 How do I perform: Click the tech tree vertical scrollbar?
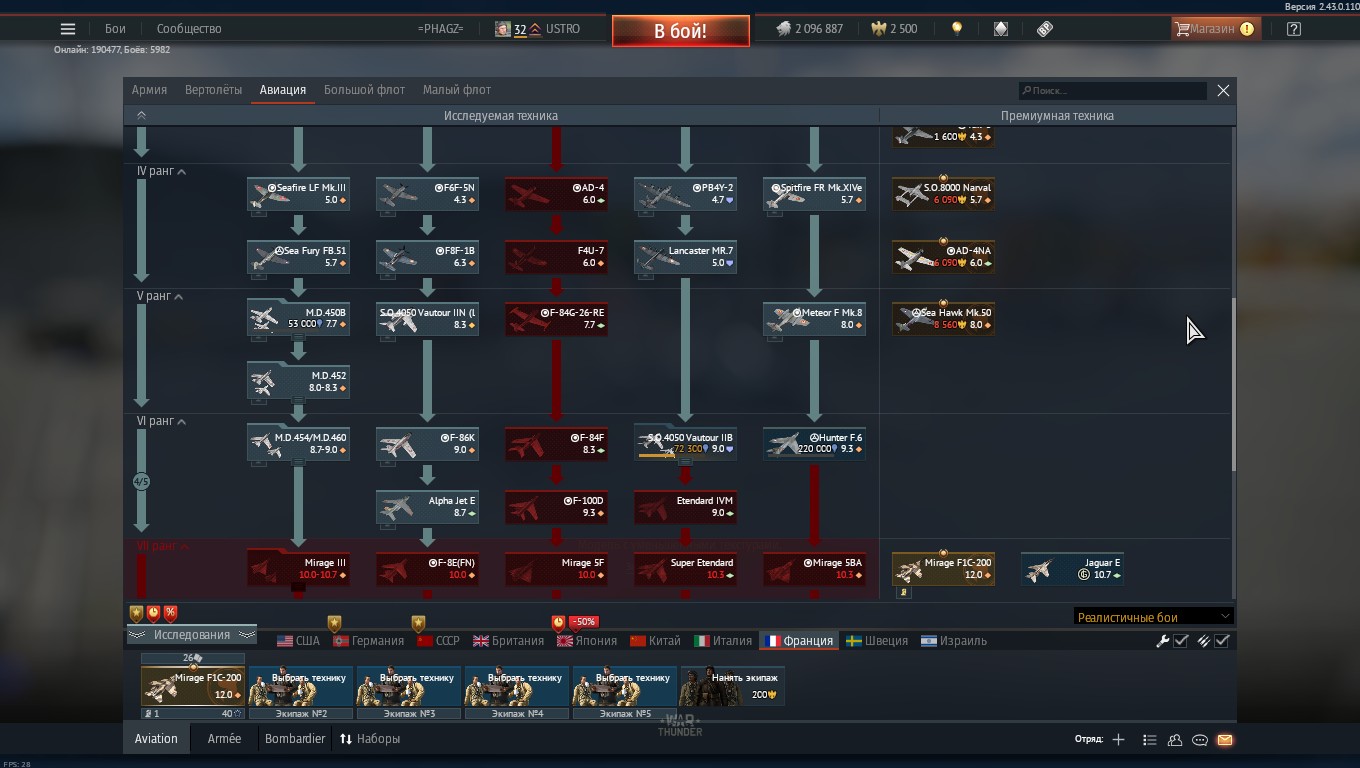pyautogui.click(x=1233, y=384)
